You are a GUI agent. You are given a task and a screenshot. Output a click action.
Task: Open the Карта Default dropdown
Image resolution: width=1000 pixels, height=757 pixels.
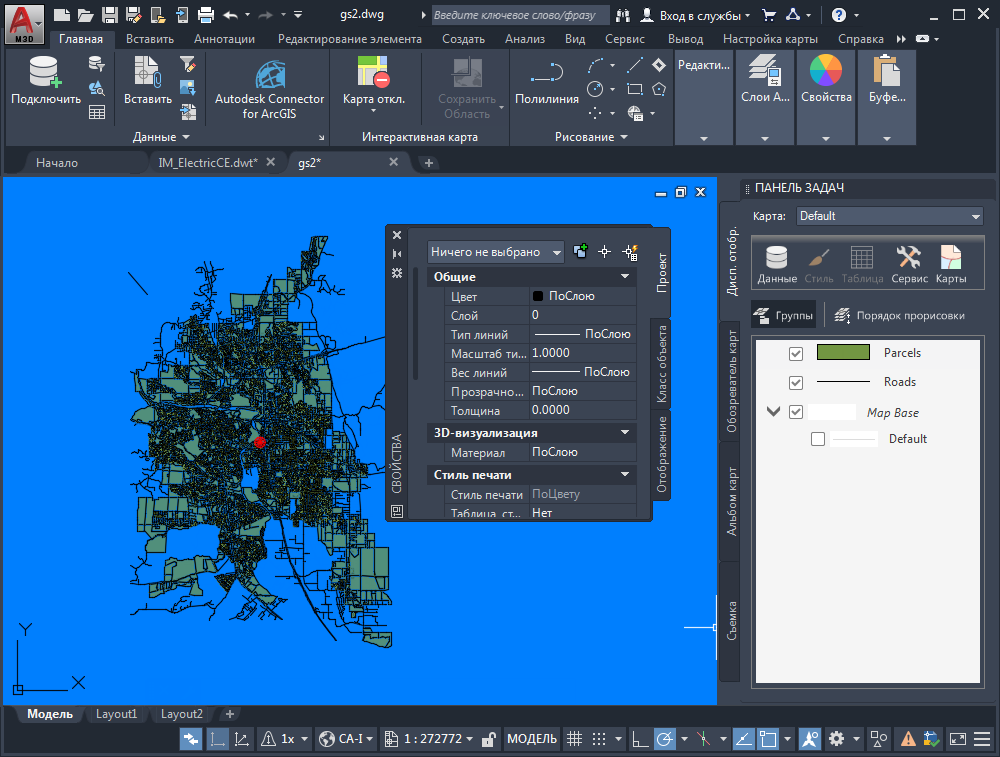pos(889,216)
